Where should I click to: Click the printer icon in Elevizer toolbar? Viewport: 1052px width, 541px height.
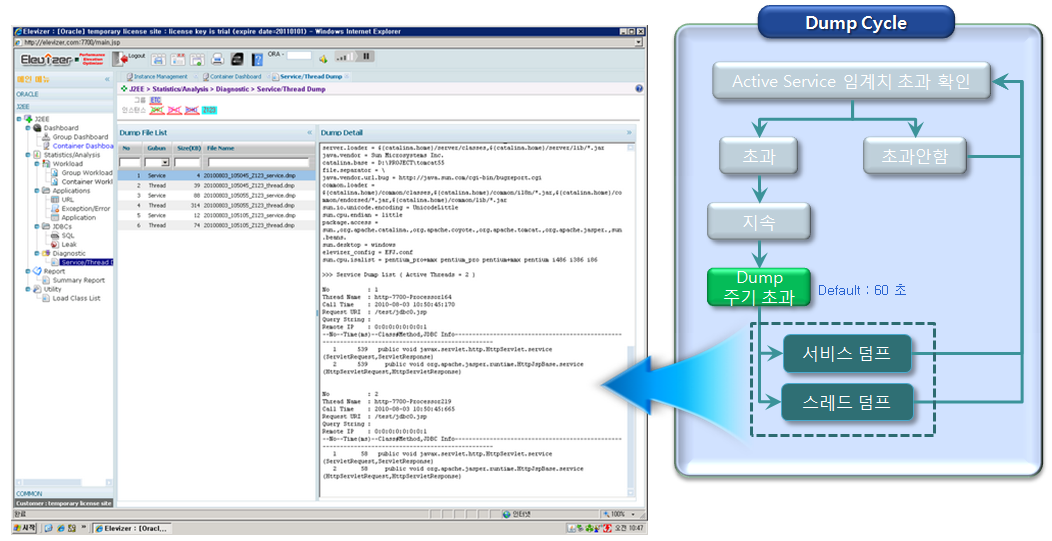[x=217, y=59]
